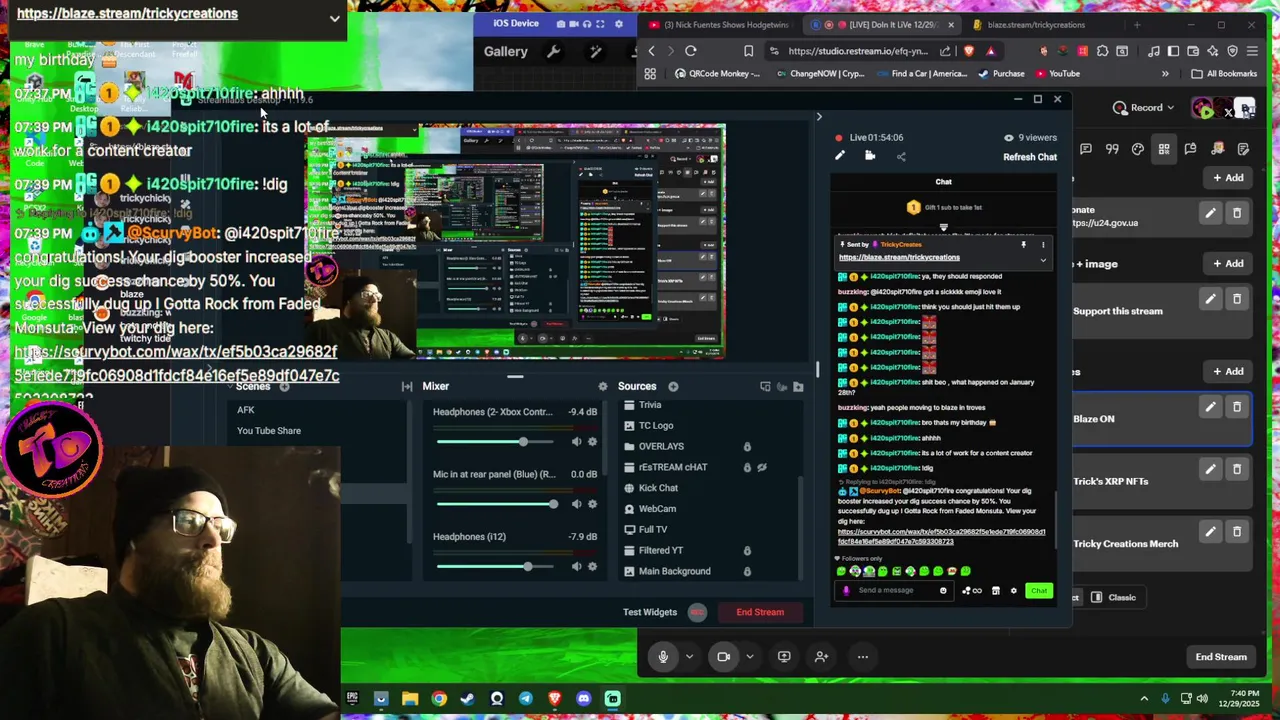Screen dimensions: 1280x720
Task: Show more bookmarks chevron
Action: coord(1165,74)
